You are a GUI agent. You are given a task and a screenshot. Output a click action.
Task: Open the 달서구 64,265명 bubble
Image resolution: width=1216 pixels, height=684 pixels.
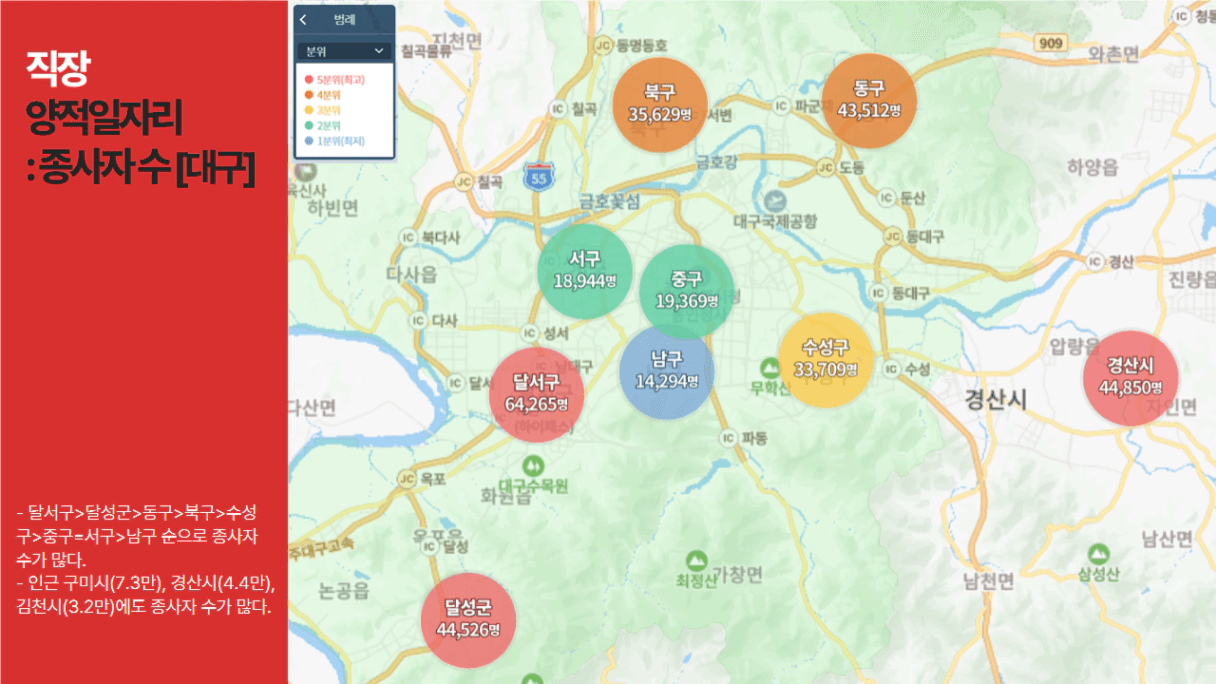pyautogui.click(x=537, y=394)
